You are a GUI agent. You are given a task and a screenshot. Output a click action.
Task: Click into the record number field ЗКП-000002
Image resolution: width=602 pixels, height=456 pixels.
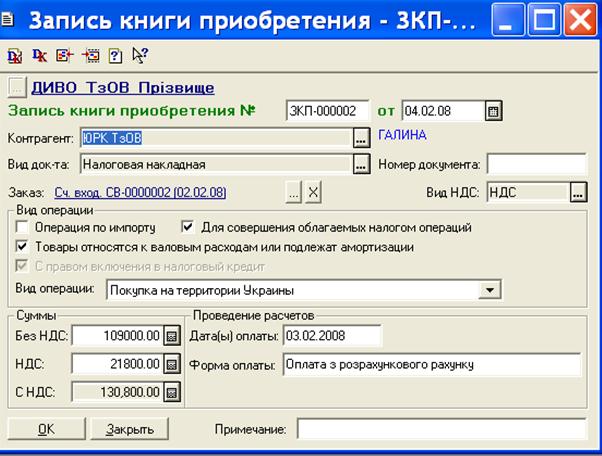coord(327,111)
